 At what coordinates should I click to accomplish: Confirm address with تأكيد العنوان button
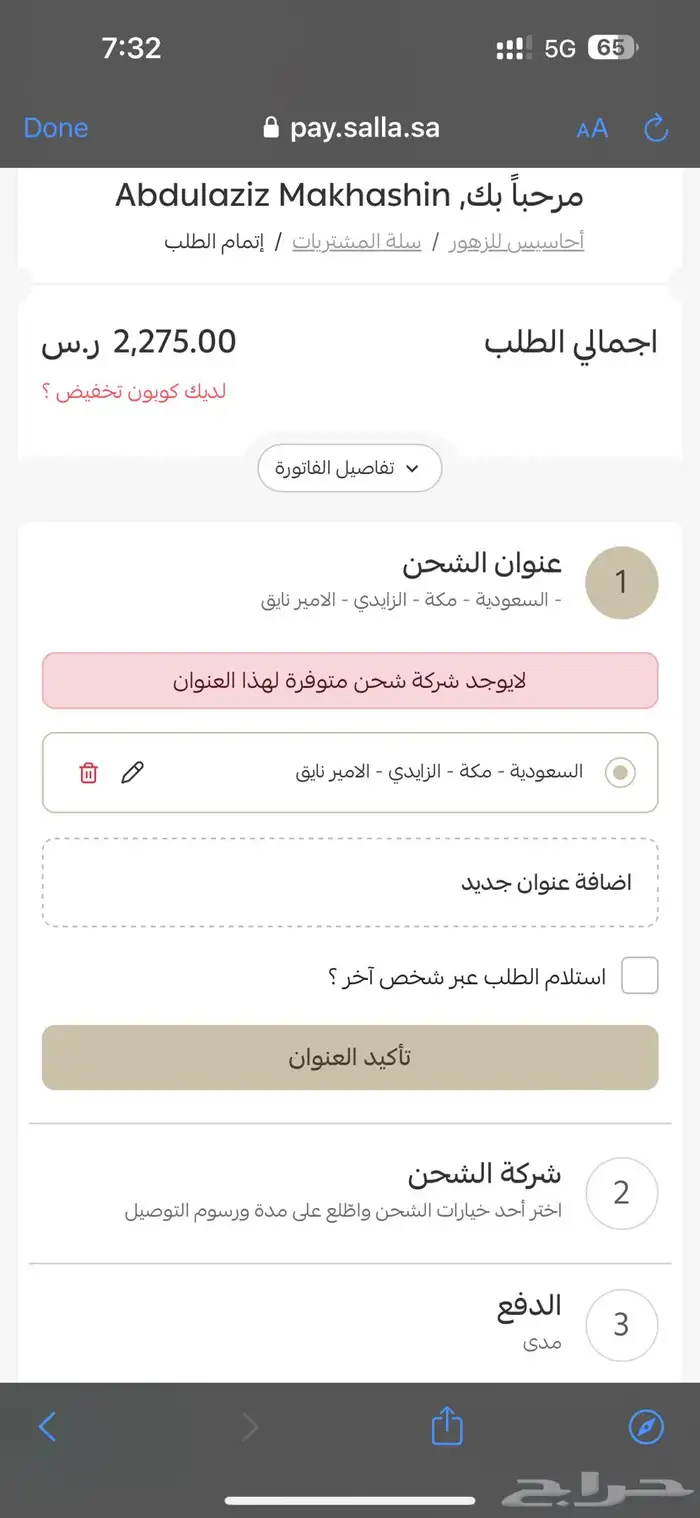point(348,1057)
